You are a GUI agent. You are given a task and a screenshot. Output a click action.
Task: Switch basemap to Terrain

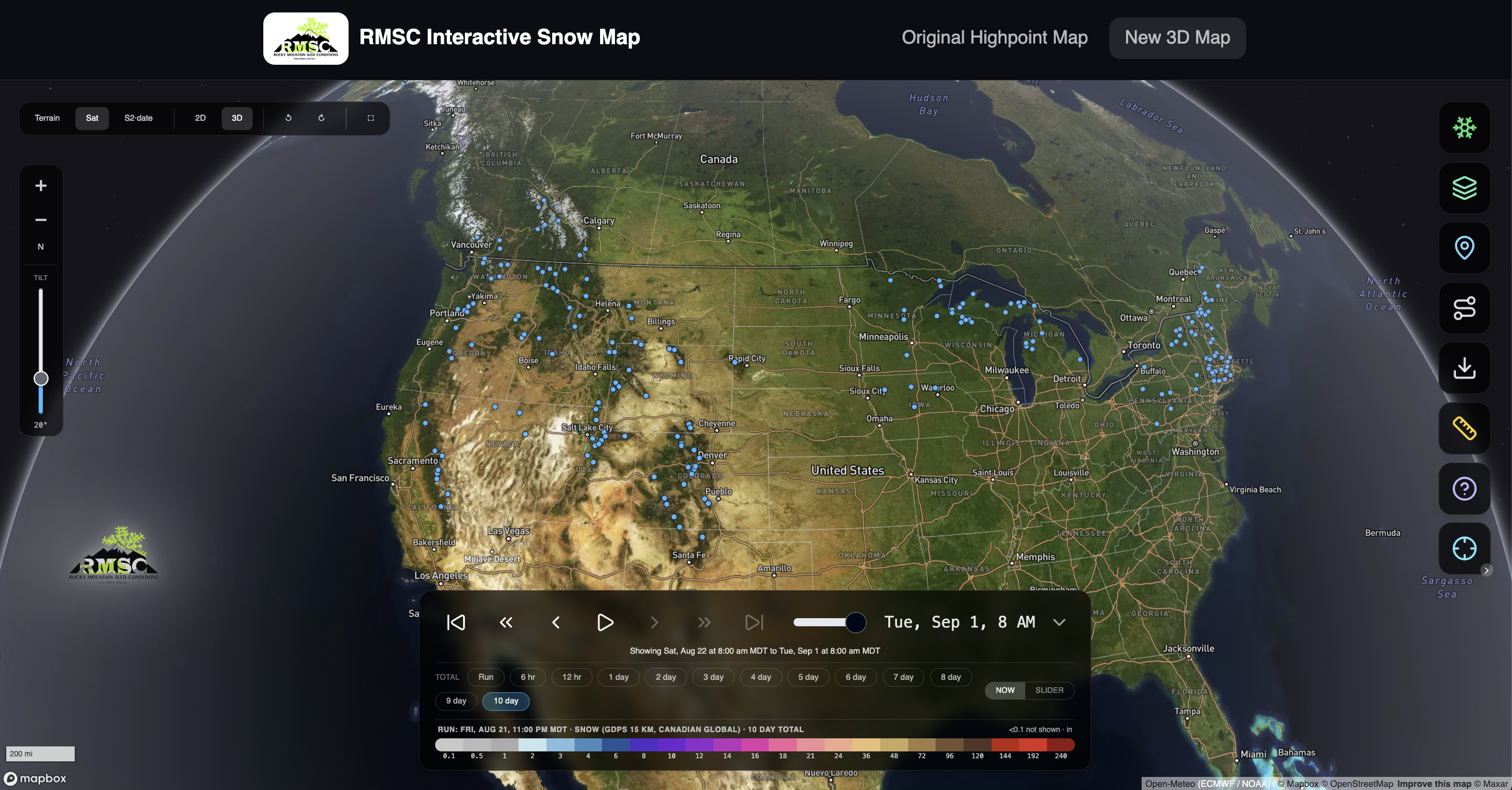[47, 118]
